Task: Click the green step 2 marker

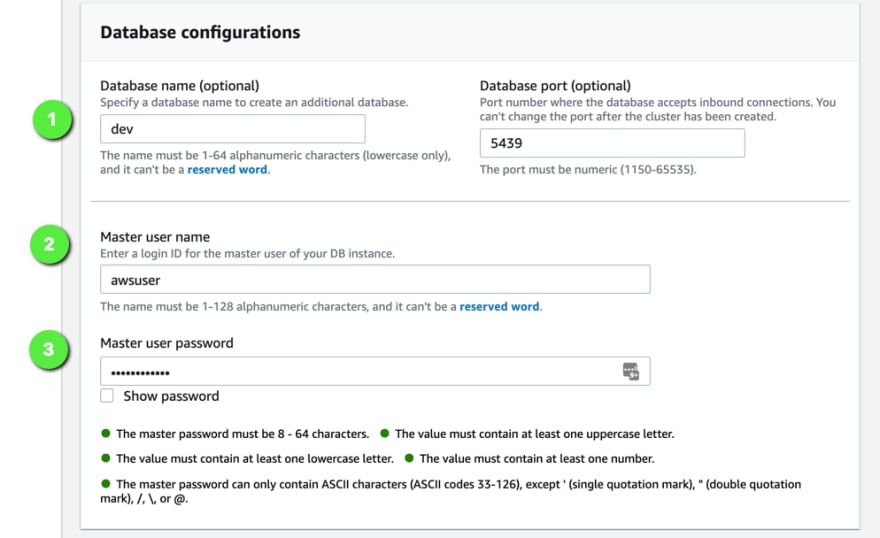Action: pyautogui.click(x=49, y=244)
